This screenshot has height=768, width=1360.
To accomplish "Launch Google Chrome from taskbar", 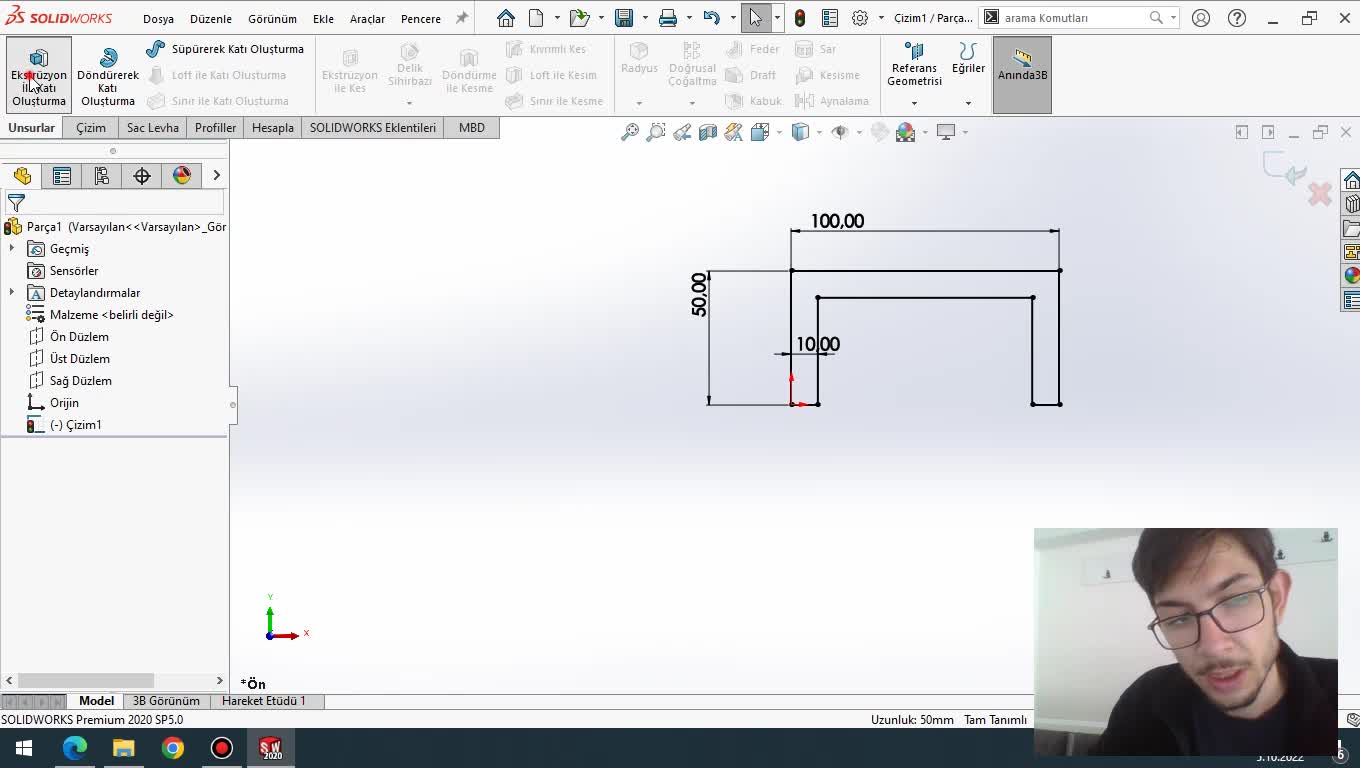I will [173, 748].
